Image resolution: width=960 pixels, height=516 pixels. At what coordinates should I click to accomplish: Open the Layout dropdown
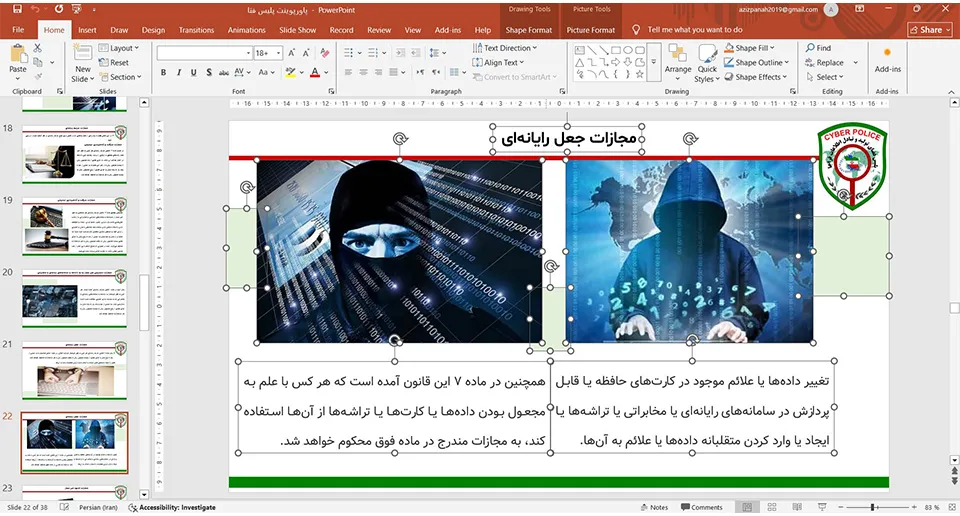coord(119,48)
